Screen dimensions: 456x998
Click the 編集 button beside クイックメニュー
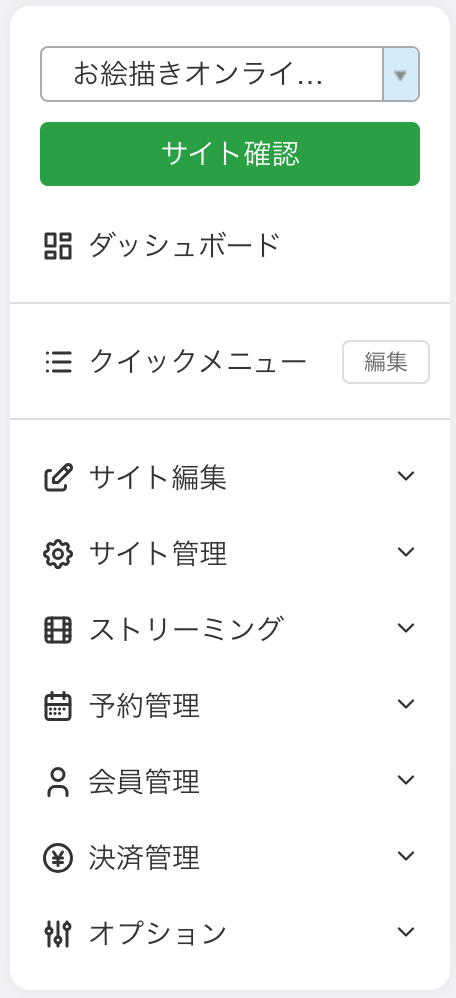coord(386,362)
